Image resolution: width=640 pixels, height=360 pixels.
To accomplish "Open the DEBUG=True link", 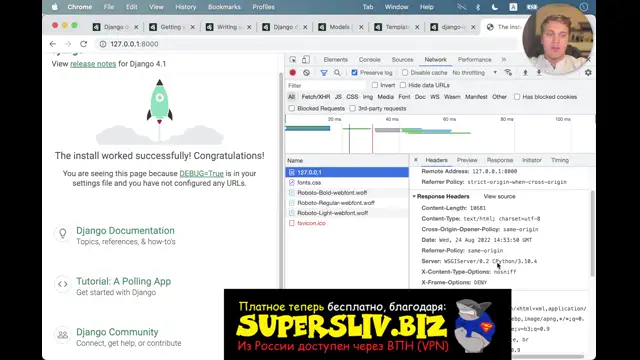I will [x=202, y=173].
